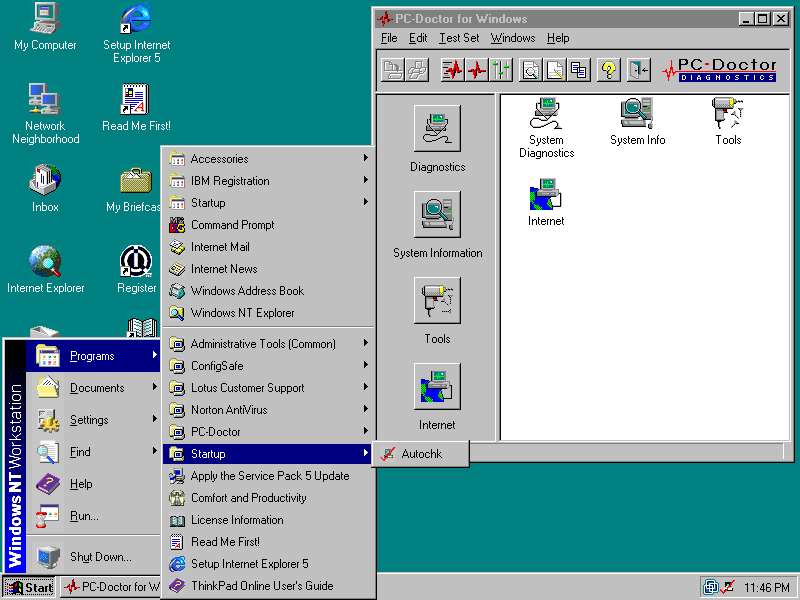Click Shut Down... in Start menu
This screenshot has height=600, width=800.
(x=93, y=557)
